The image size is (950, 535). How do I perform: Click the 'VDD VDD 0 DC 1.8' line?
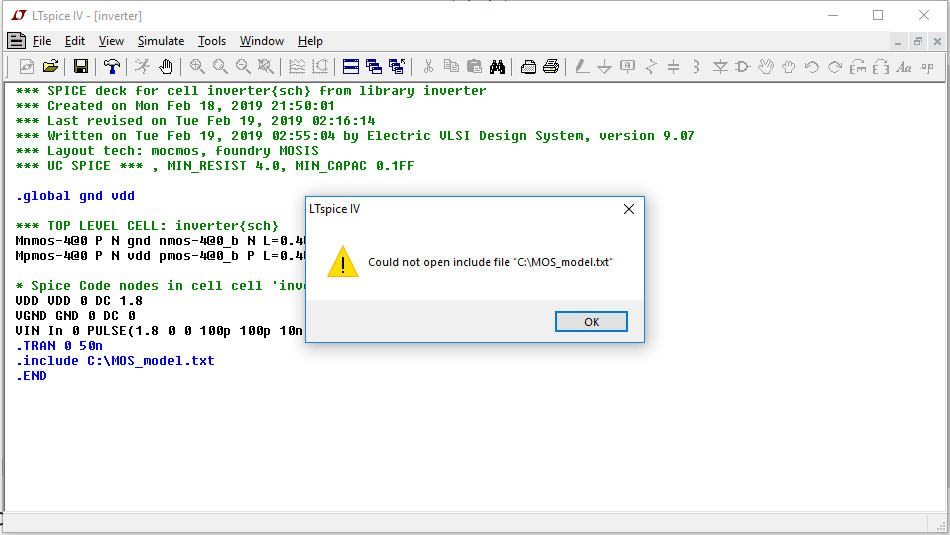pos(79,301)
